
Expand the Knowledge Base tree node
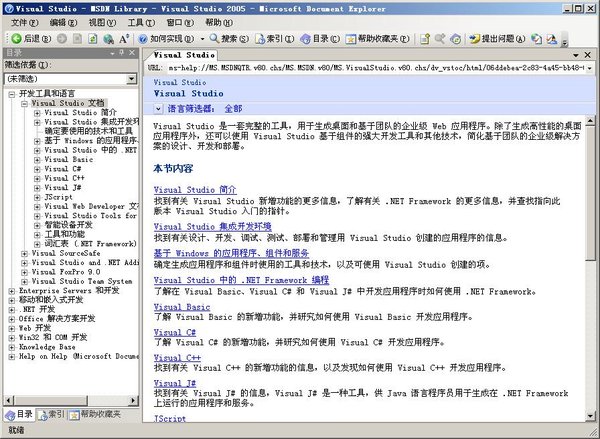[x=12, y=347]
